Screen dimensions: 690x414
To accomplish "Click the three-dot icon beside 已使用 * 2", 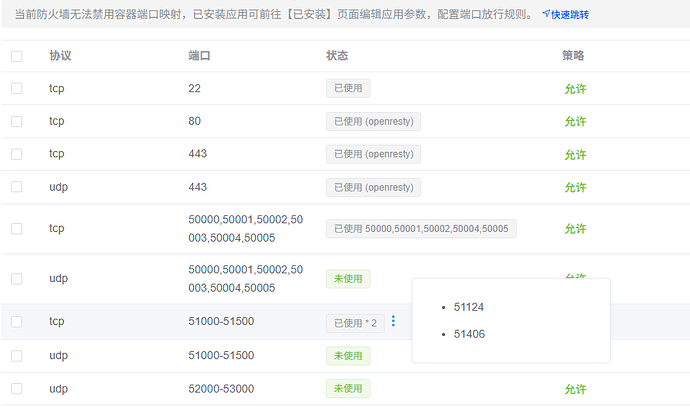I will click(x=393, y=322).
